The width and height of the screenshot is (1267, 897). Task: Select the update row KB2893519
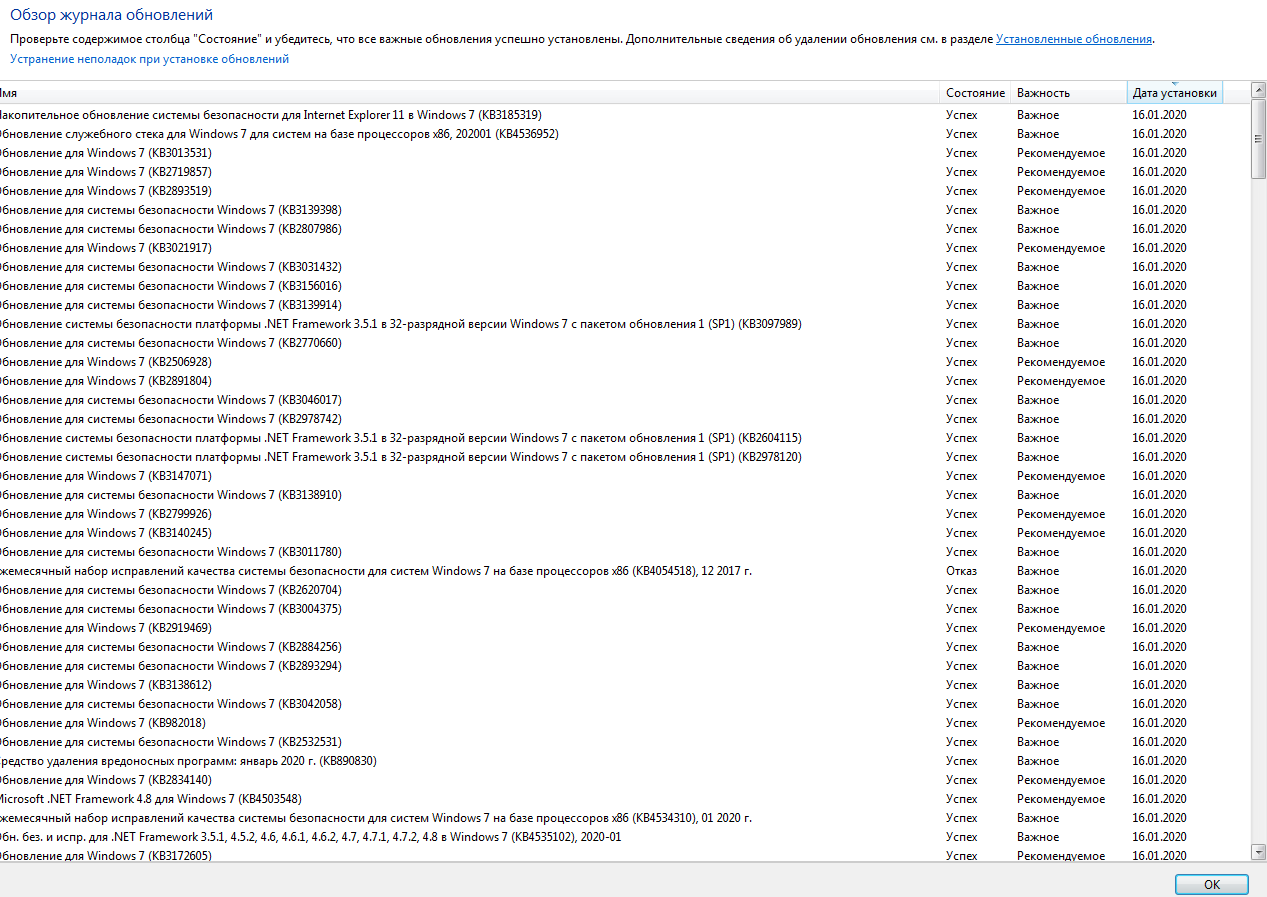625,191
